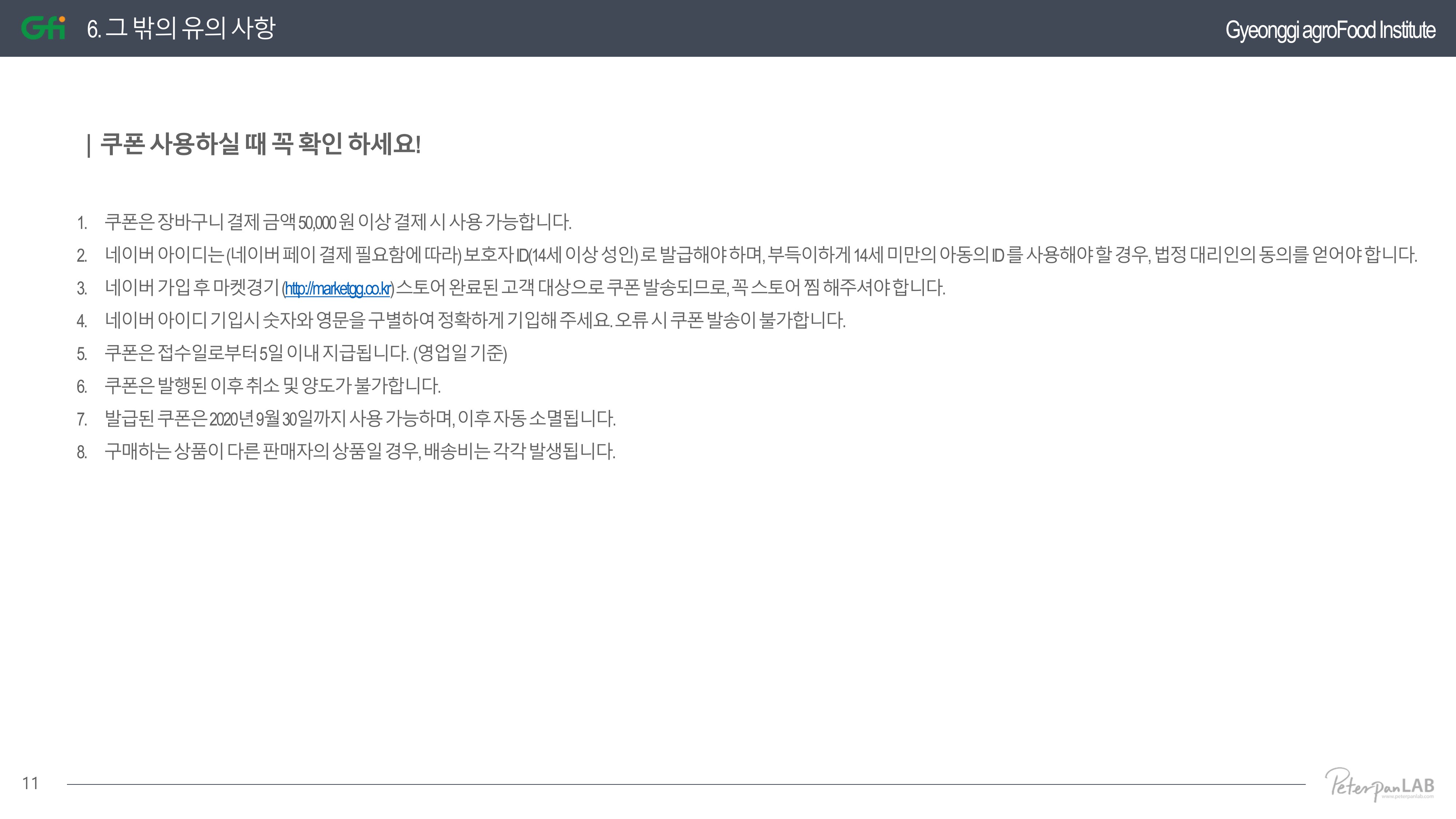Click the text 법정 대리인의 동의를 얻어야 합니다
Viewport: 1456px width, 819px height.
point(1286,254)
